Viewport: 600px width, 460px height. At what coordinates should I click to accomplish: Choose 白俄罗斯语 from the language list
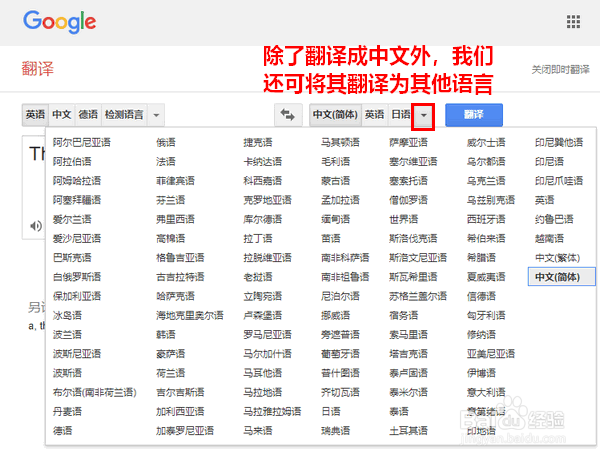pyautogui.click(x=77, y=277)
